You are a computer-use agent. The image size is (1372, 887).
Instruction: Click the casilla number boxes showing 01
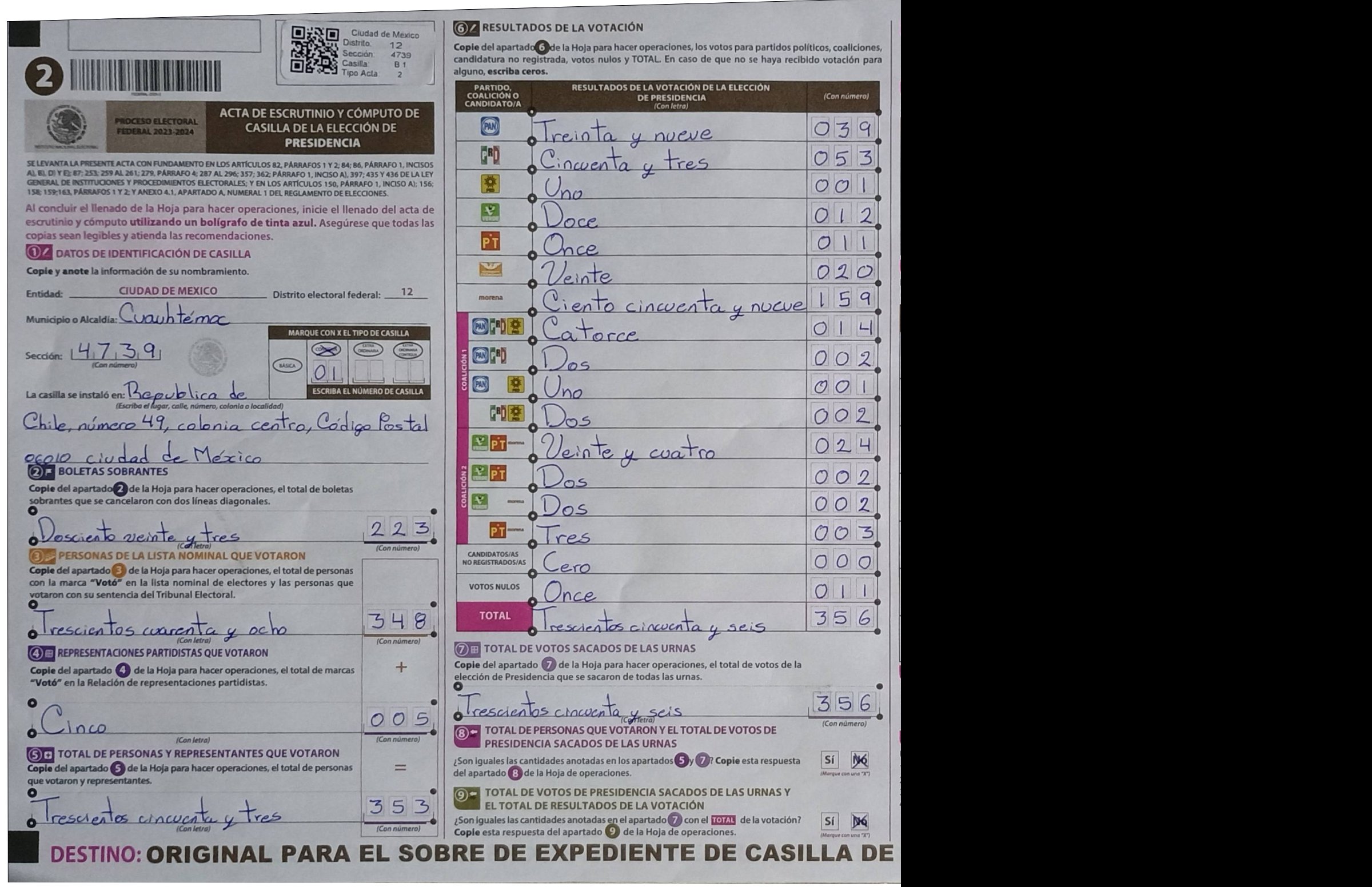326,373
